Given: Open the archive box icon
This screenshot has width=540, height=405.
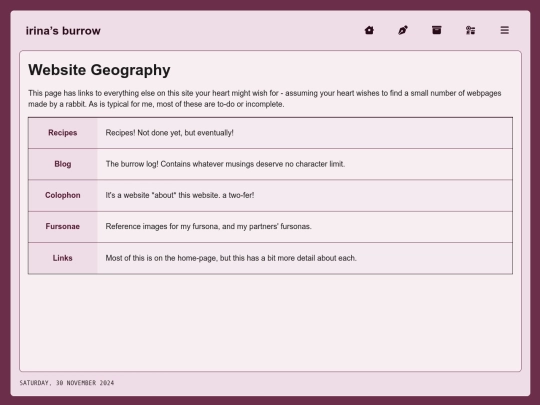Looking at the screenshot, I should (436, 30).
